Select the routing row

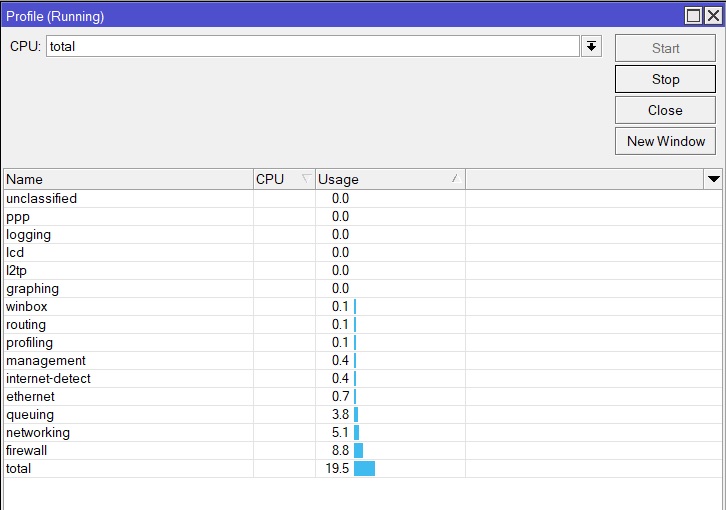pyautogui.click(x=363, y=325)
